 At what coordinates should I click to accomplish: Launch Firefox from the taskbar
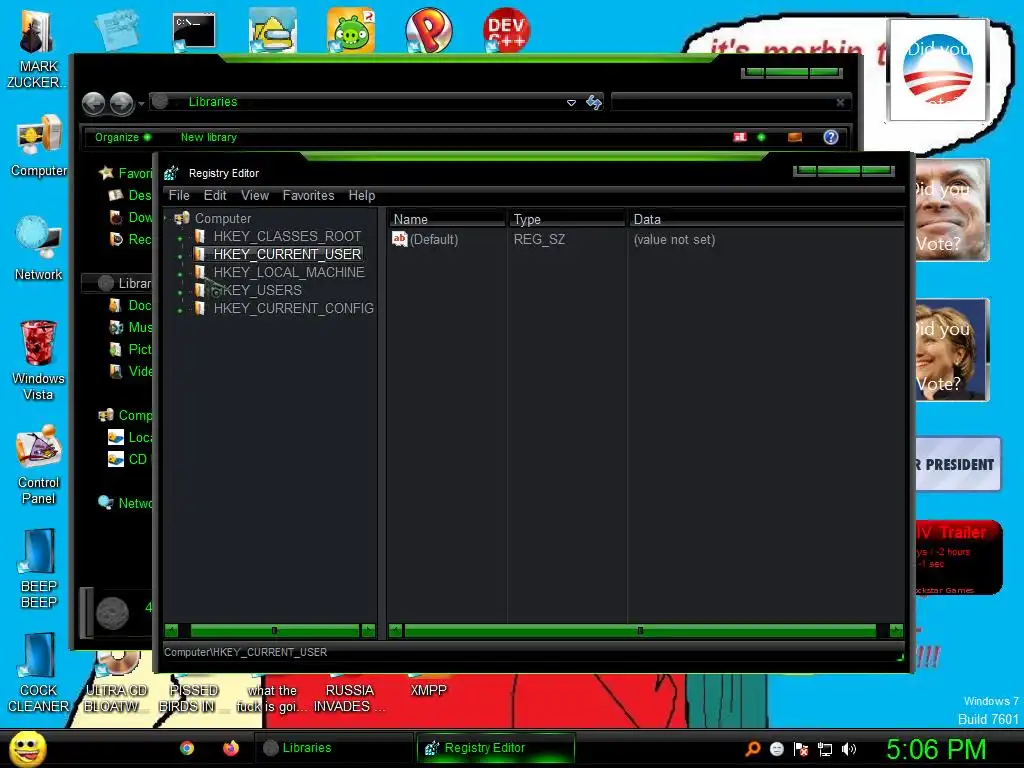(231, 748)
